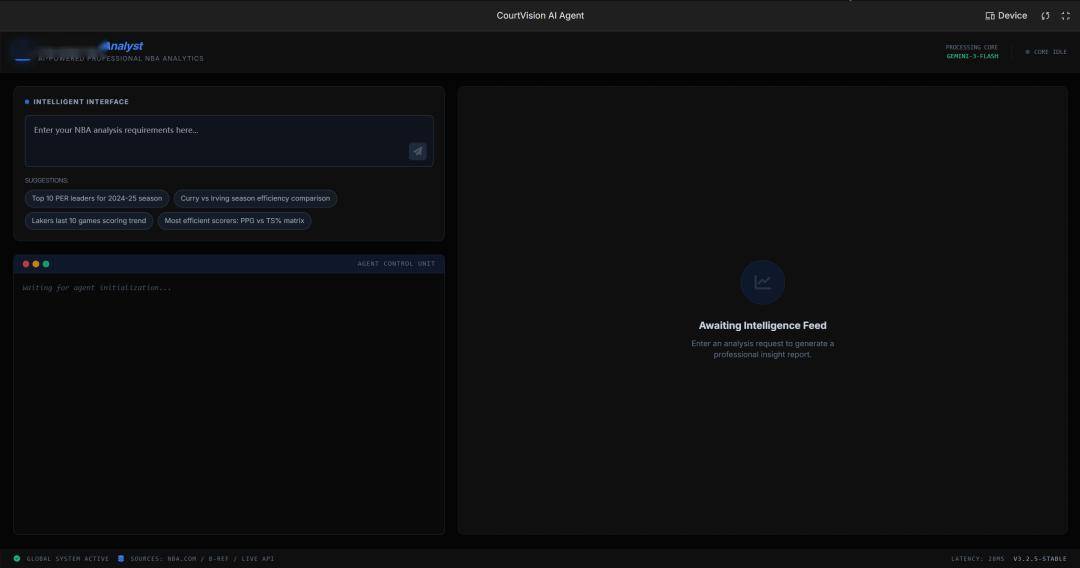1080x568 pixels.
Task: Click the reload icon beside Device
Action: tap(1045, 16)
